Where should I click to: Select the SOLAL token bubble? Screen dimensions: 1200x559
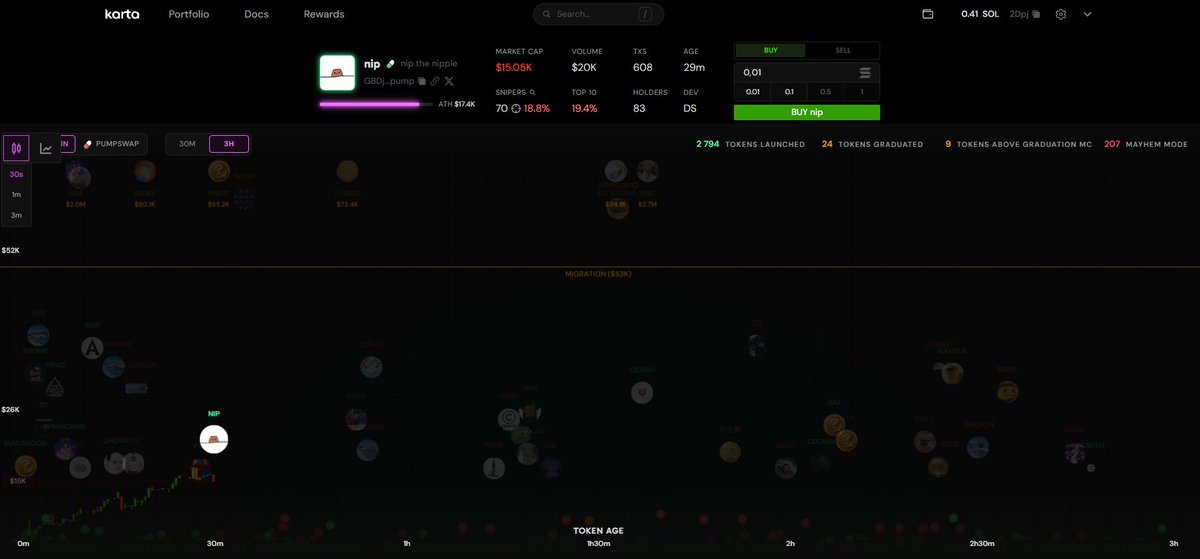tap(372, 367)
